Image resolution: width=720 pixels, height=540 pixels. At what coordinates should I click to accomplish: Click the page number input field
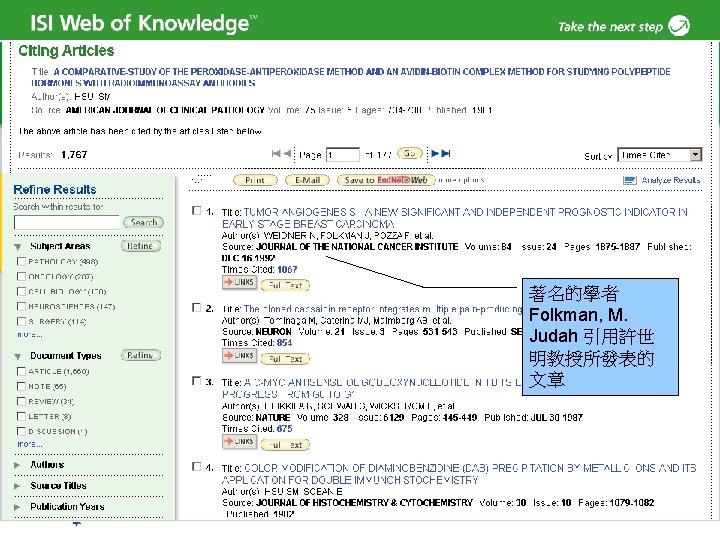pos(343,155)
